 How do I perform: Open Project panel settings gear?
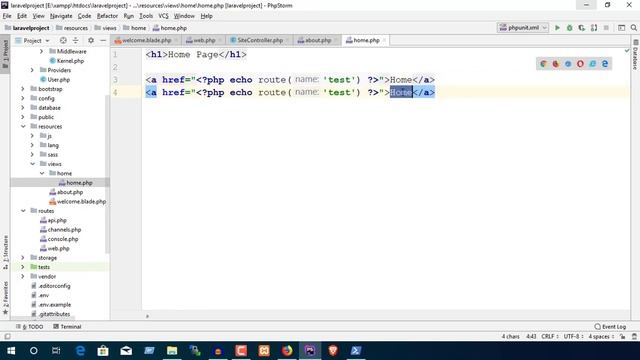tap(91, 40)
